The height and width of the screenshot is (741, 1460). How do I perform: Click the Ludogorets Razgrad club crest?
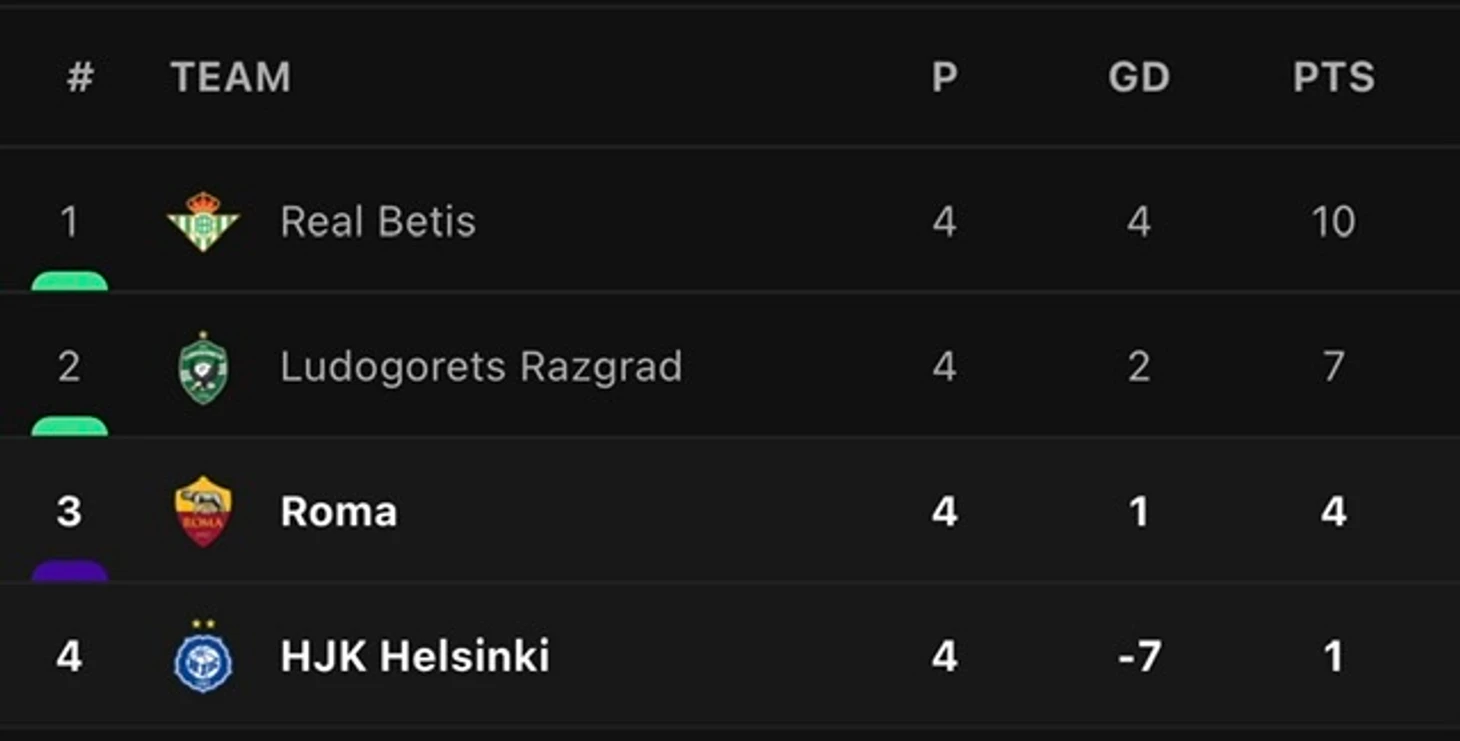pos(203,367)
